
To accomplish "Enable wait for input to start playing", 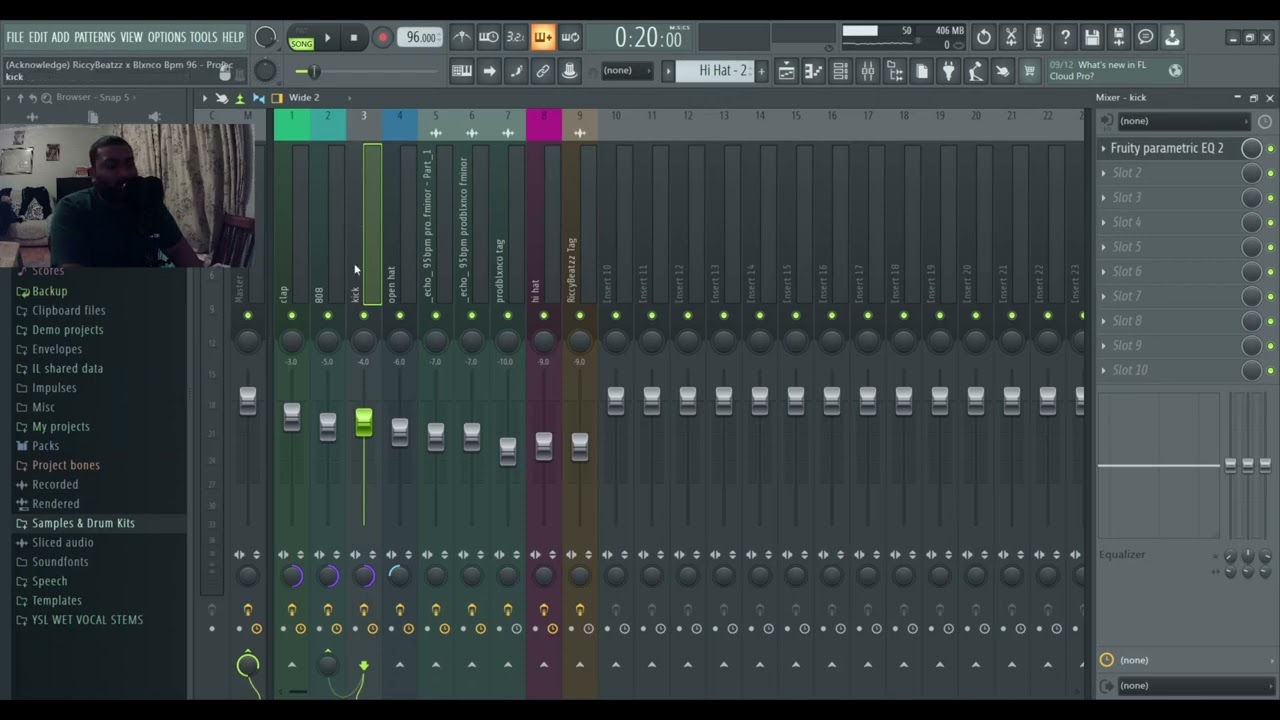I will [489, 37].
